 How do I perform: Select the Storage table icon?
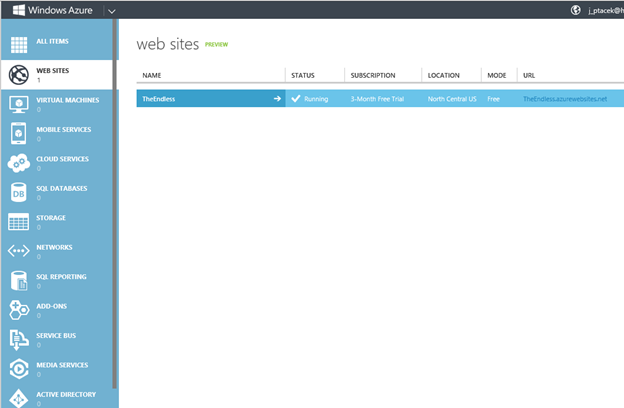(x=19, y=222)
